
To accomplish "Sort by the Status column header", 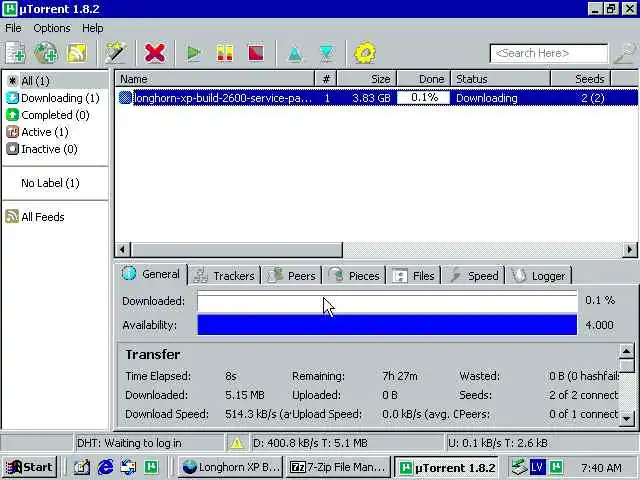I will pos(500,79).
